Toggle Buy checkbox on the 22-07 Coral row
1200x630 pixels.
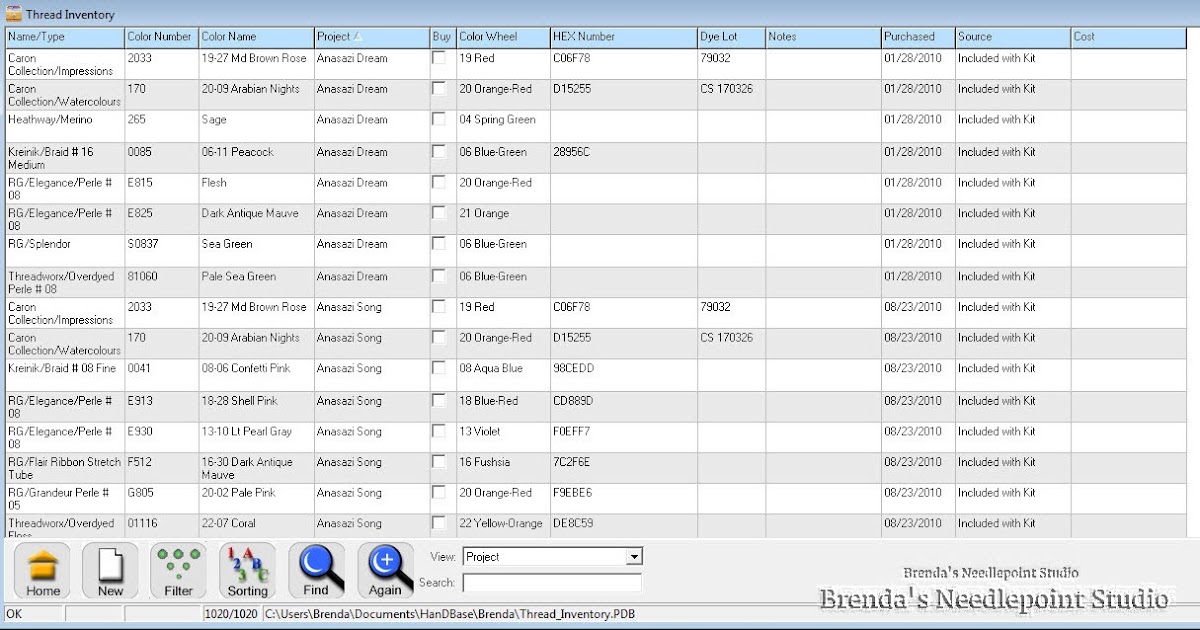(x=438, y=523)
